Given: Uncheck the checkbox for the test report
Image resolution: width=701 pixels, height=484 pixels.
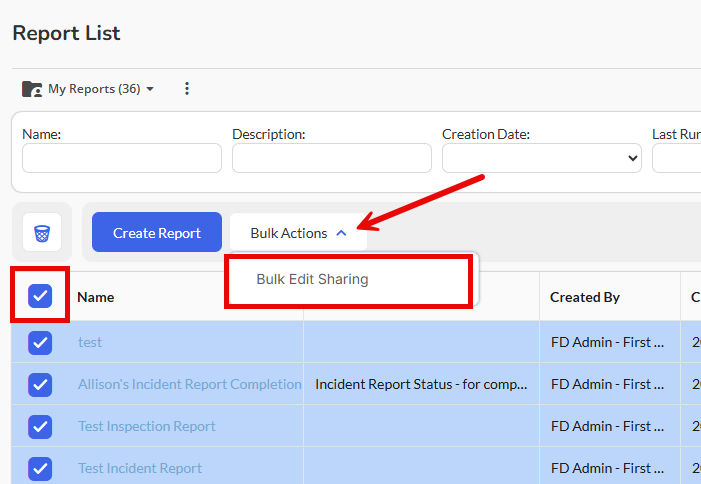Looking at the screenshot, I should (40, 343).
